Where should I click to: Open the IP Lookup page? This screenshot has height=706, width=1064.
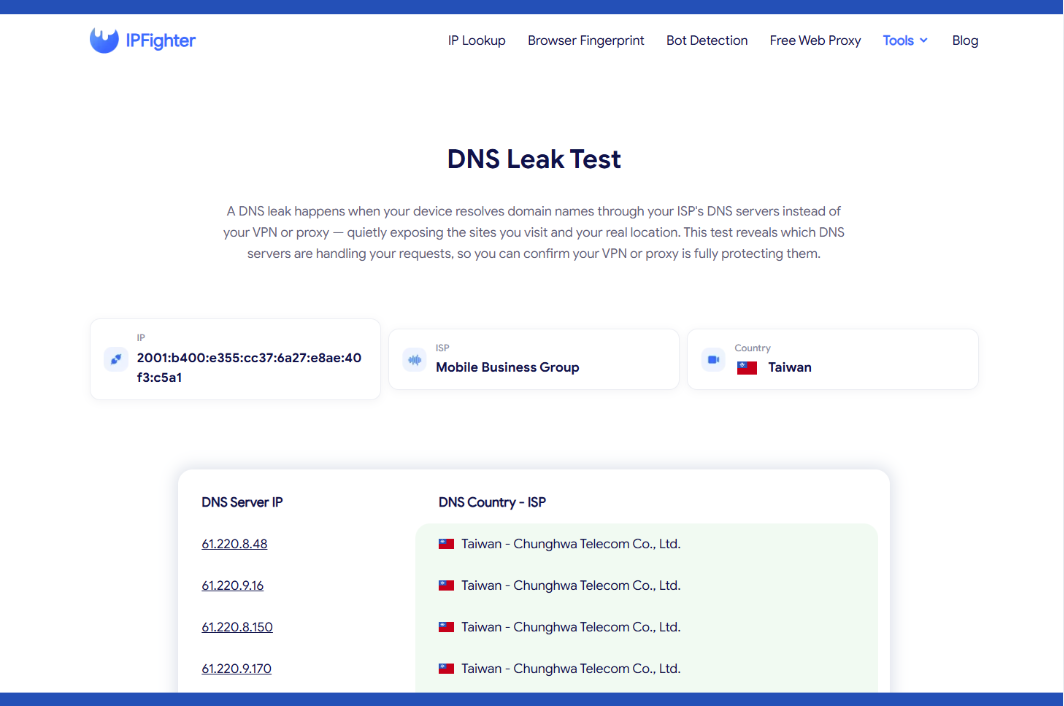click(476, 41)
